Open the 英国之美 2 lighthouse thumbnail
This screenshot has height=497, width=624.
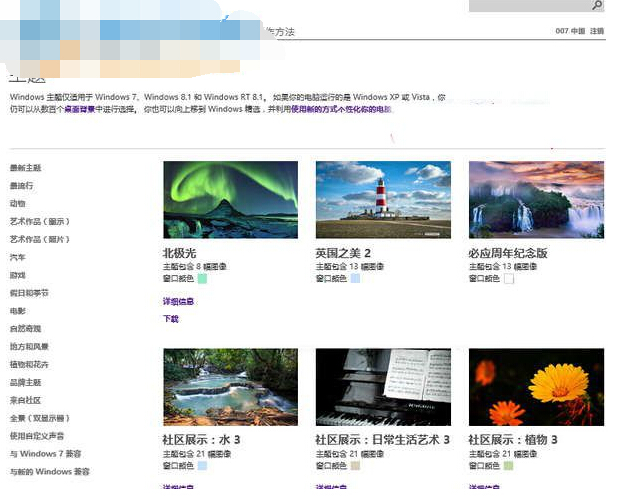[x=382, y=199]
